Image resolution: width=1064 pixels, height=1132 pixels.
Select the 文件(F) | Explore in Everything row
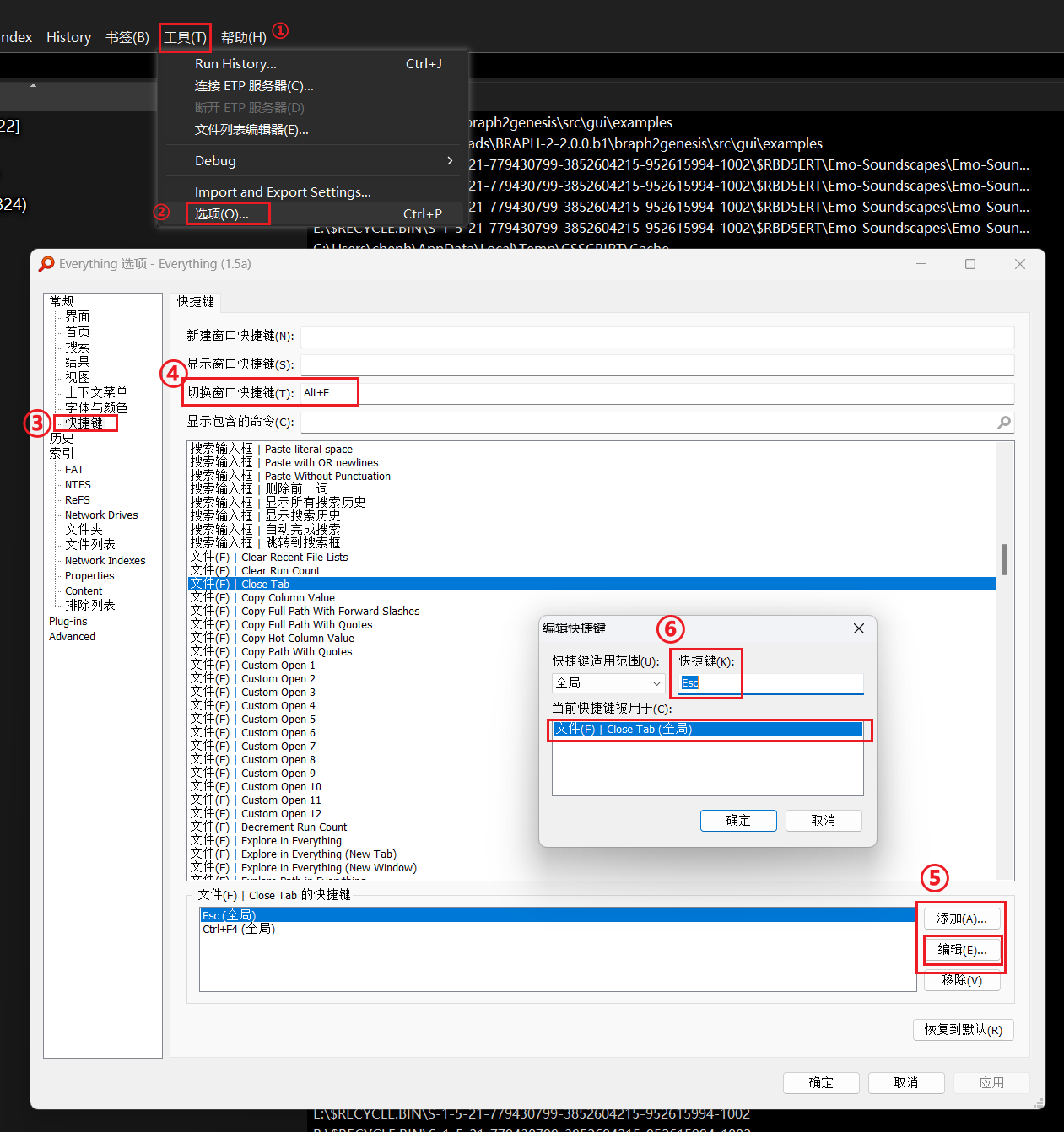[x=591, y=841]
